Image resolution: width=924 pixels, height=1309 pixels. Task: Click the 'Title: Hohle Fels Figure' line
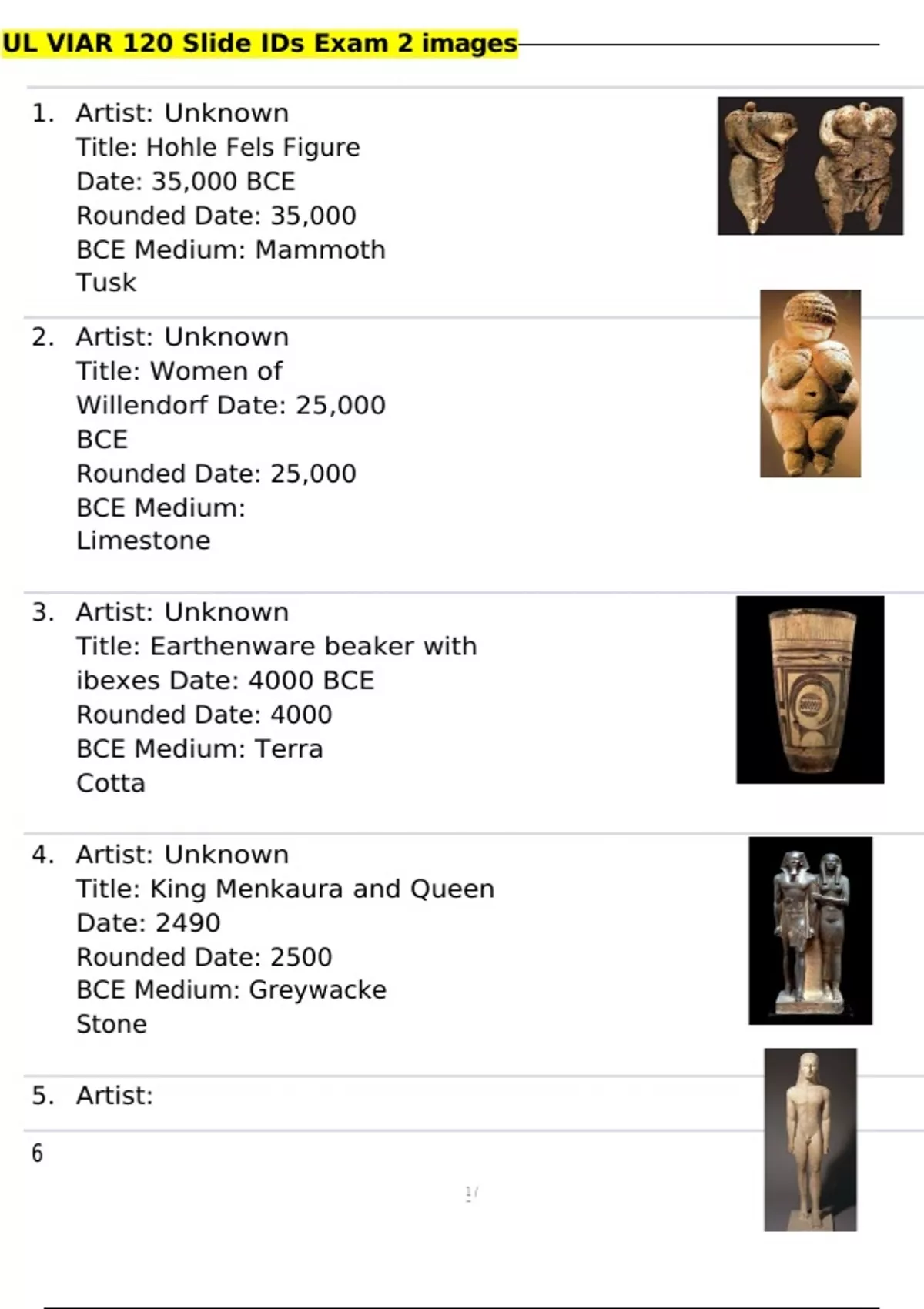tap(218, 147)
